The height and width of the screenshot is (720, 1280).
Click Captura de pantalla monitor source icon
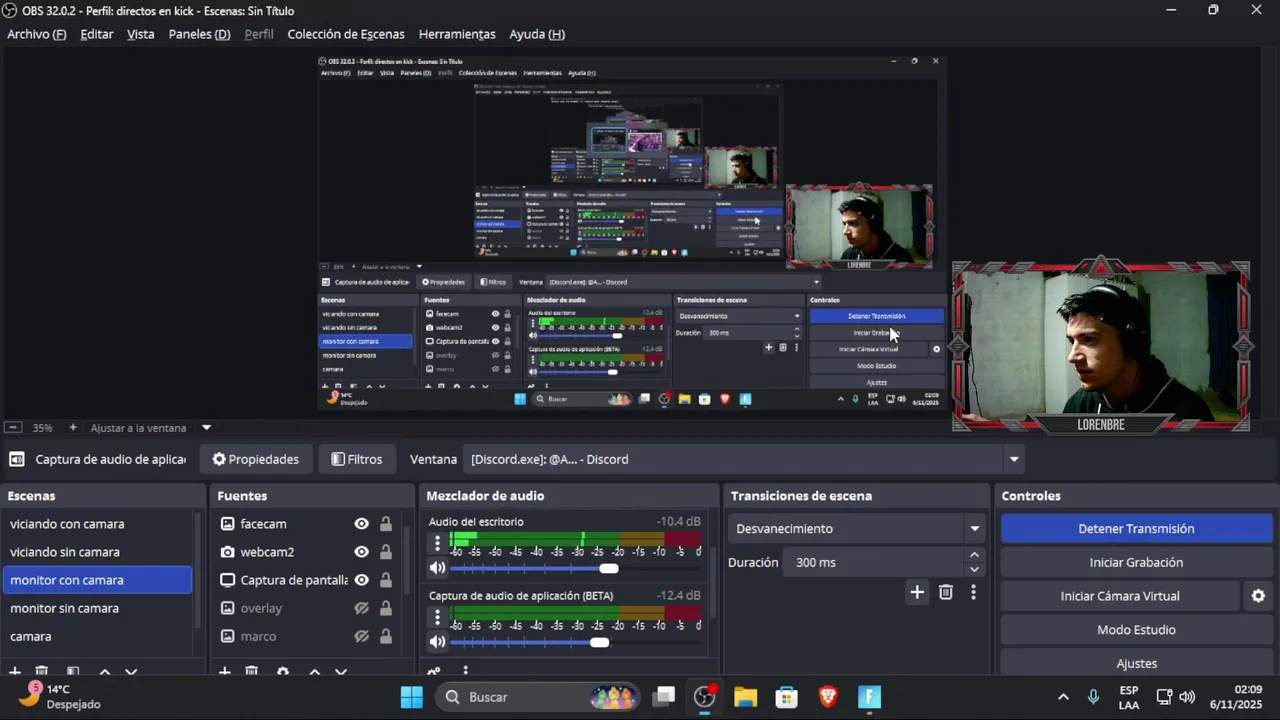[228, 580]
